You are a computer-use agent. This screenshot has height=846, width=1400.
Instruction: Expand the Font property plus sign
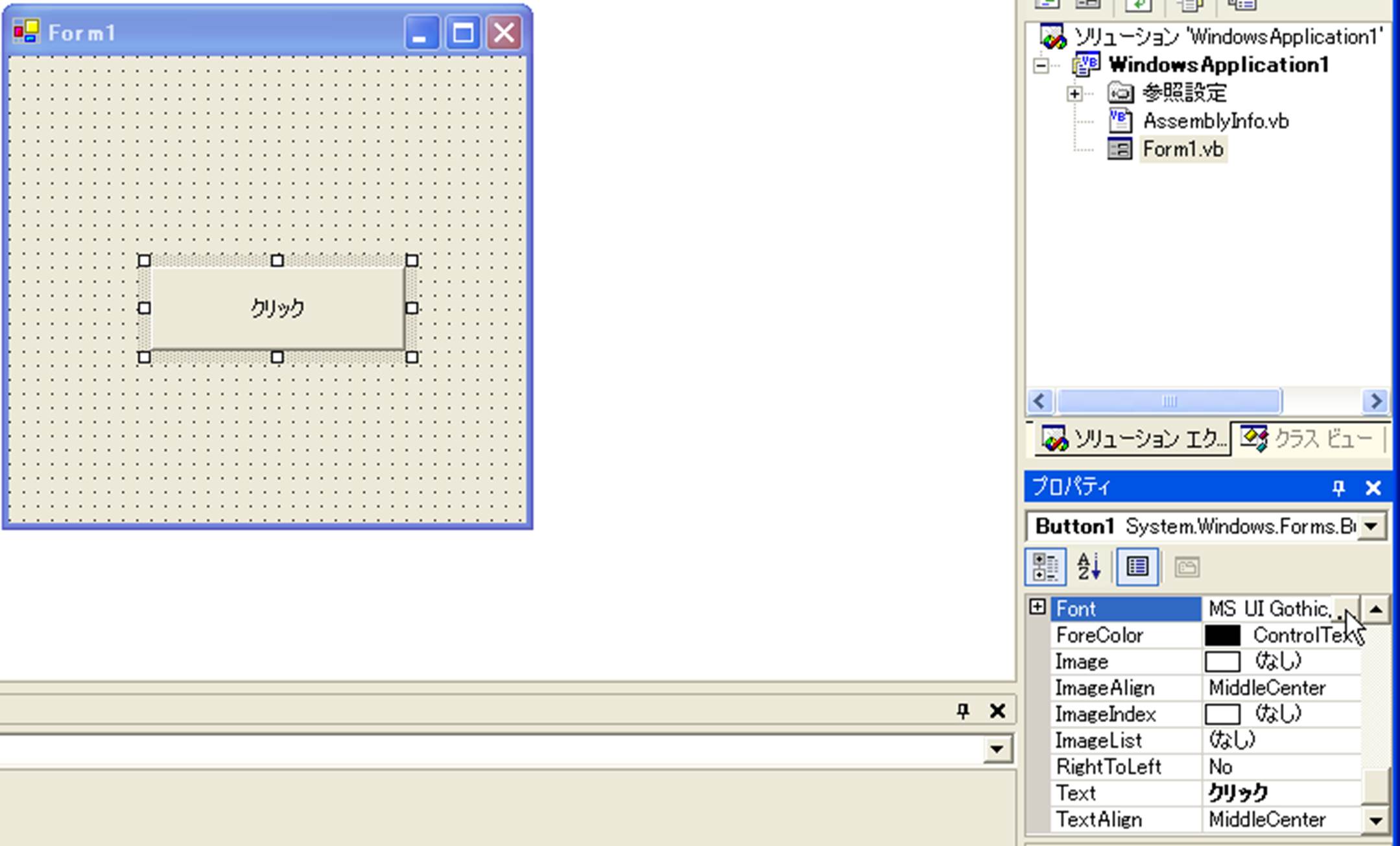[1037, 607]
